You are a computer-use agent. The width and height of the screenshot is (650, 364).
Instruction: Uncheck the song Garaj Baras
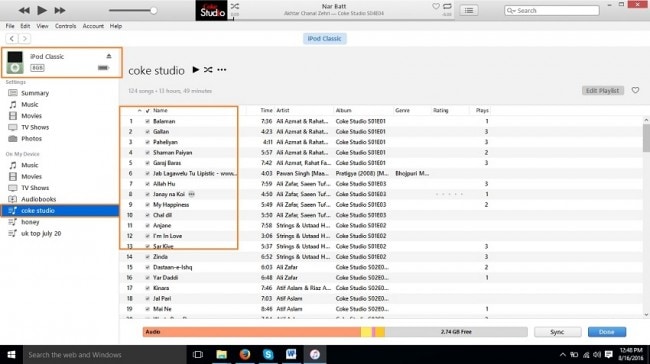click(147, 163)
